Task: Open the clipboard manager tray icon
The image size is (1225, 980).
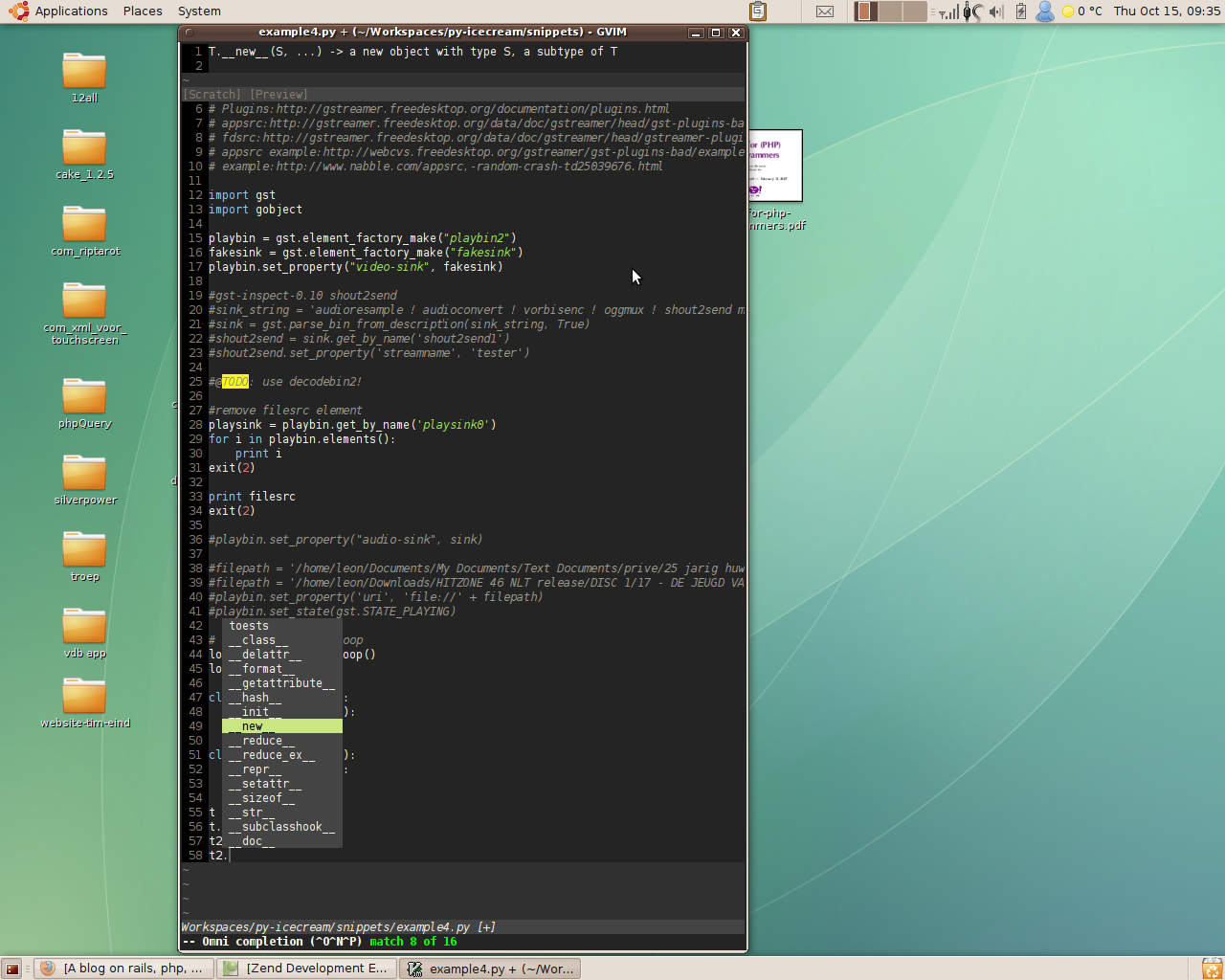Action: click(758, 11)
